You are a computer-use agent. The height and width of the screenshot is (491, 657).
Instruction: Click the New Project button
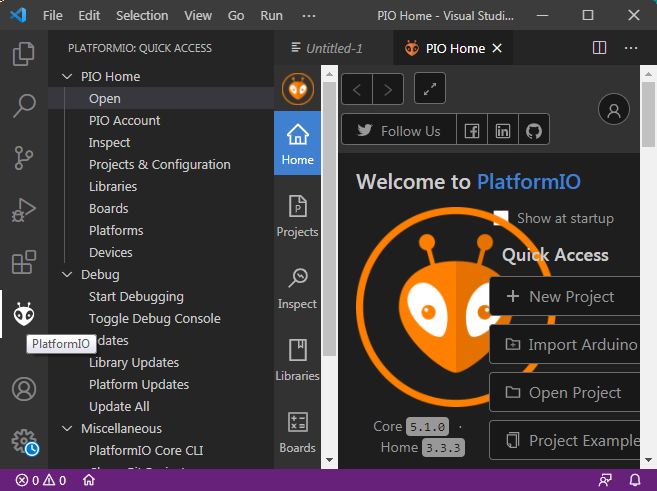[564, 296]
